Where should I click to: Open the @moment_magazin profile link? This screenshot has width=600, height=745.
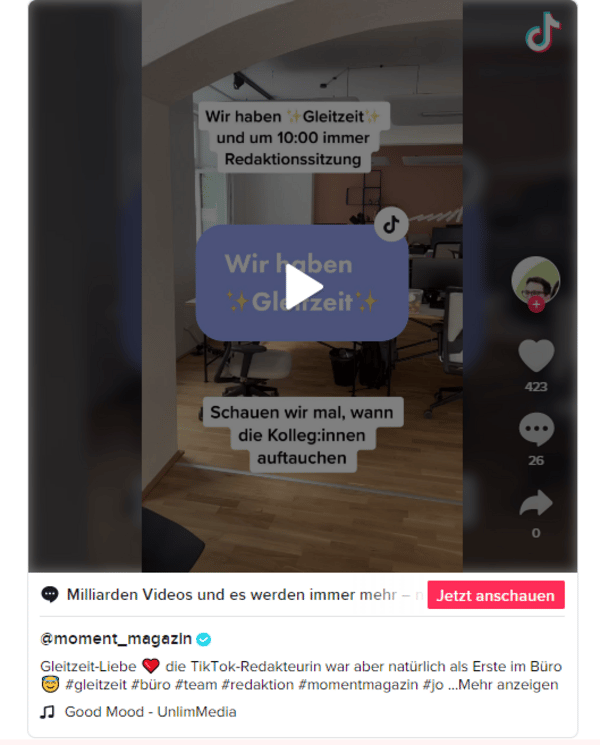(x=116, y=639)
